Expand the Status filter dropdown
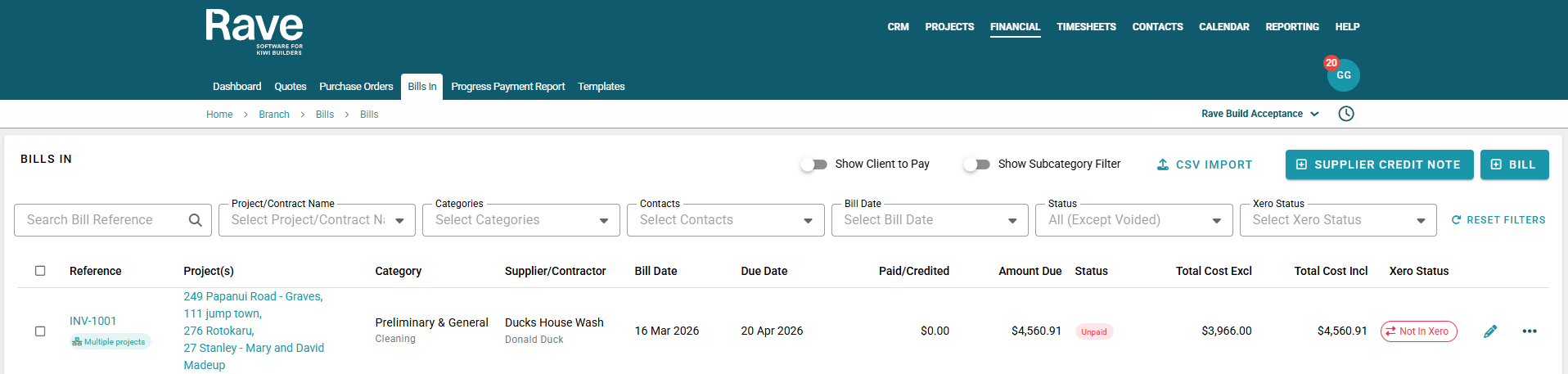The image size is (1568, 374). [1133, 220]
